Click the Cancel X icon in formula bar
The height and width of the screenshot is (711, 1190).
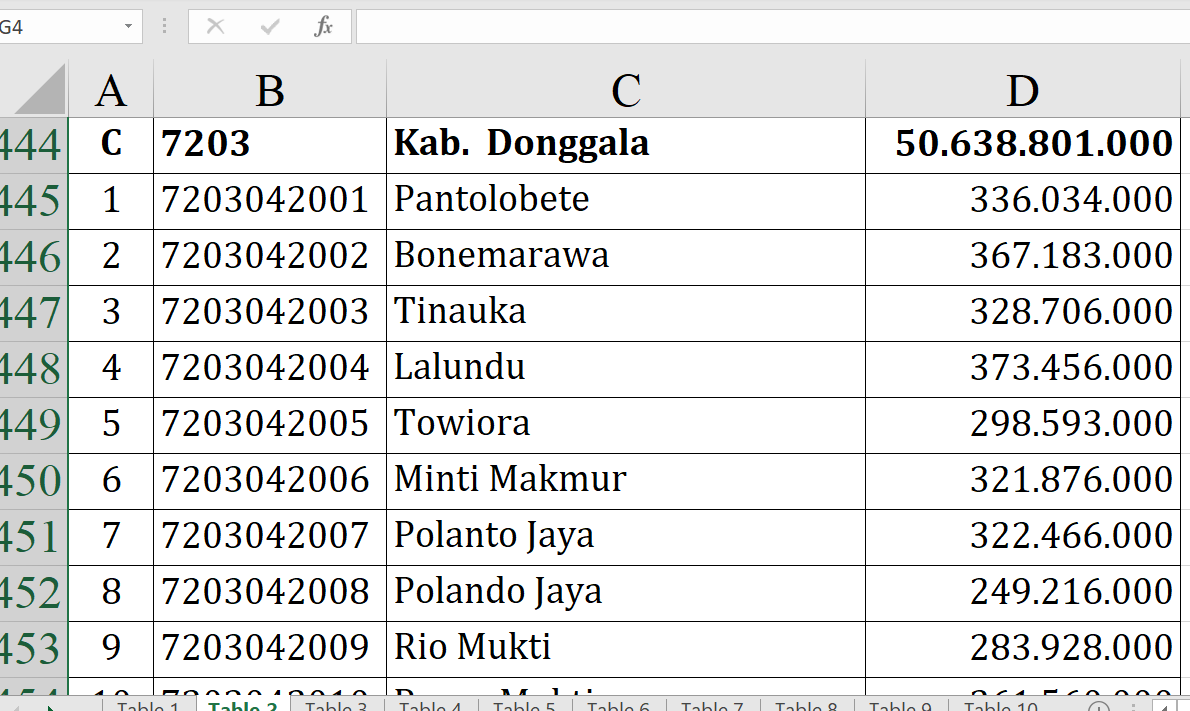[x=215, y=27]
